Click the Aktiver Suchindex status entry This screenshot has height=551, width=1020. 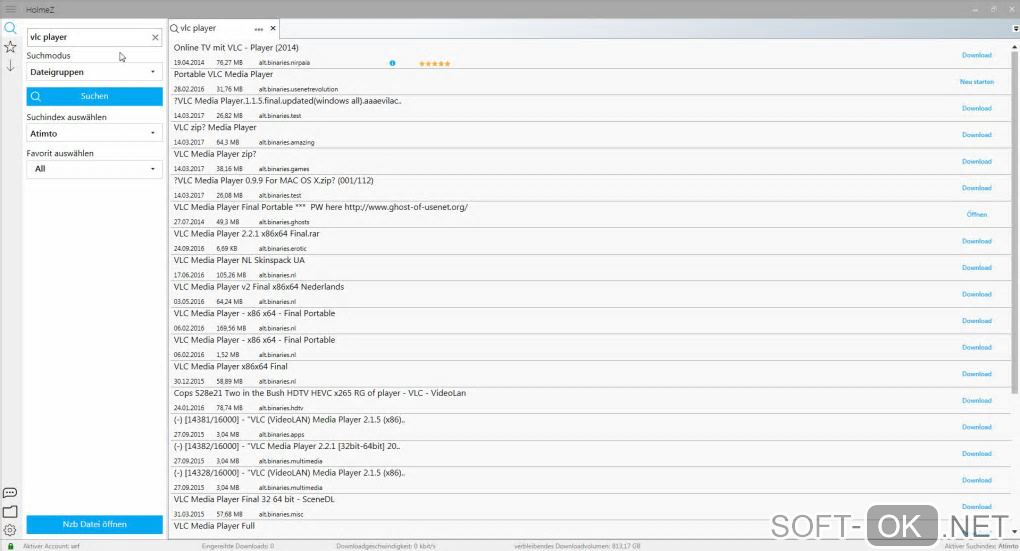[981, 546]
